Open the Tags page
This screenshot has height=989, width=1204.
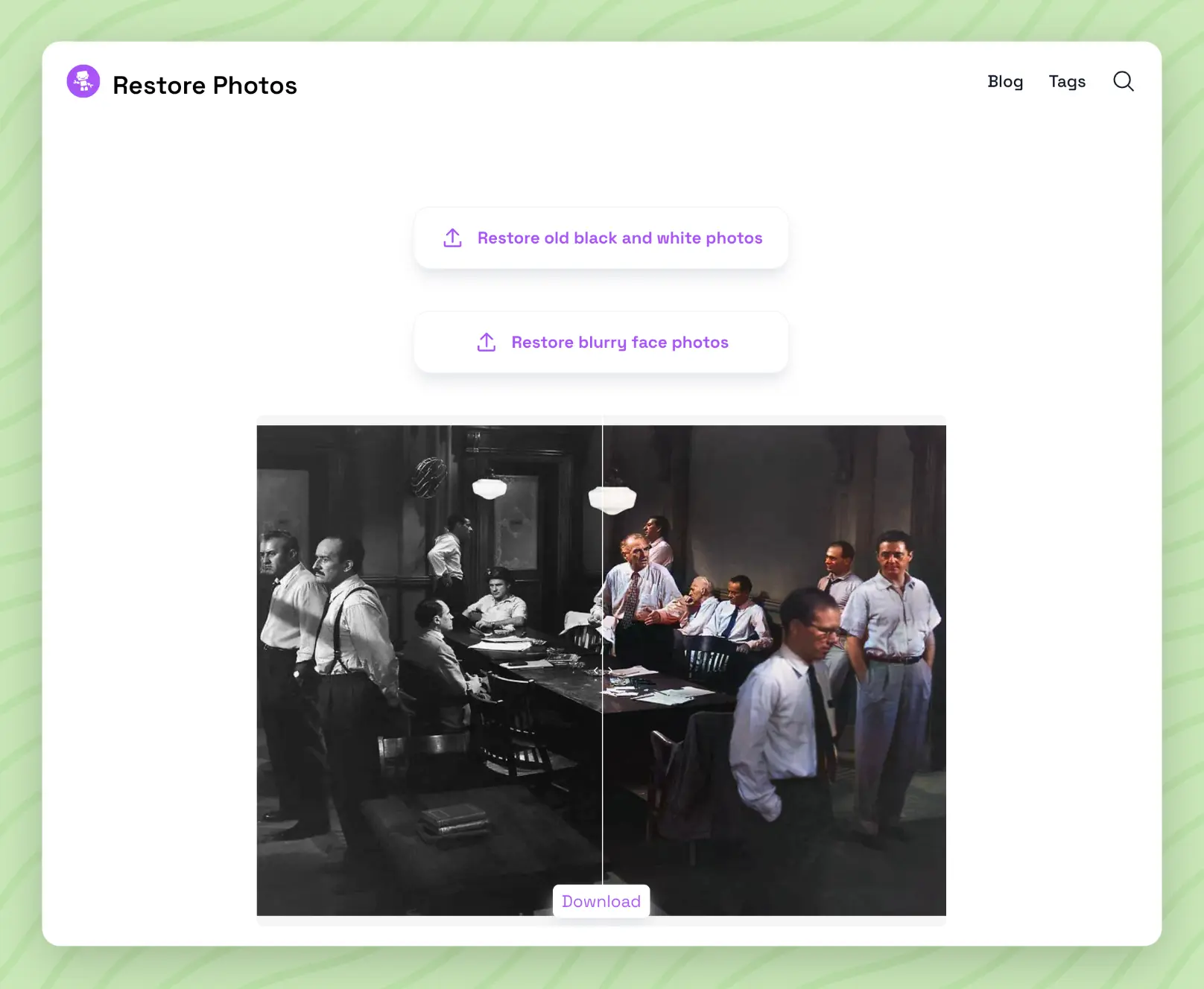click(x=1067, y=81)
